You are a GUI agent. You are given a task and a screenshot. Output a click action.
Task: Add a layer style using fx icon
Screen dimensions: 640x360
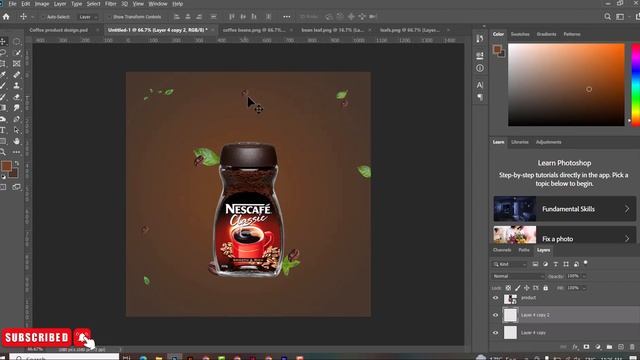pyautogui.click(x=575, y=347)
